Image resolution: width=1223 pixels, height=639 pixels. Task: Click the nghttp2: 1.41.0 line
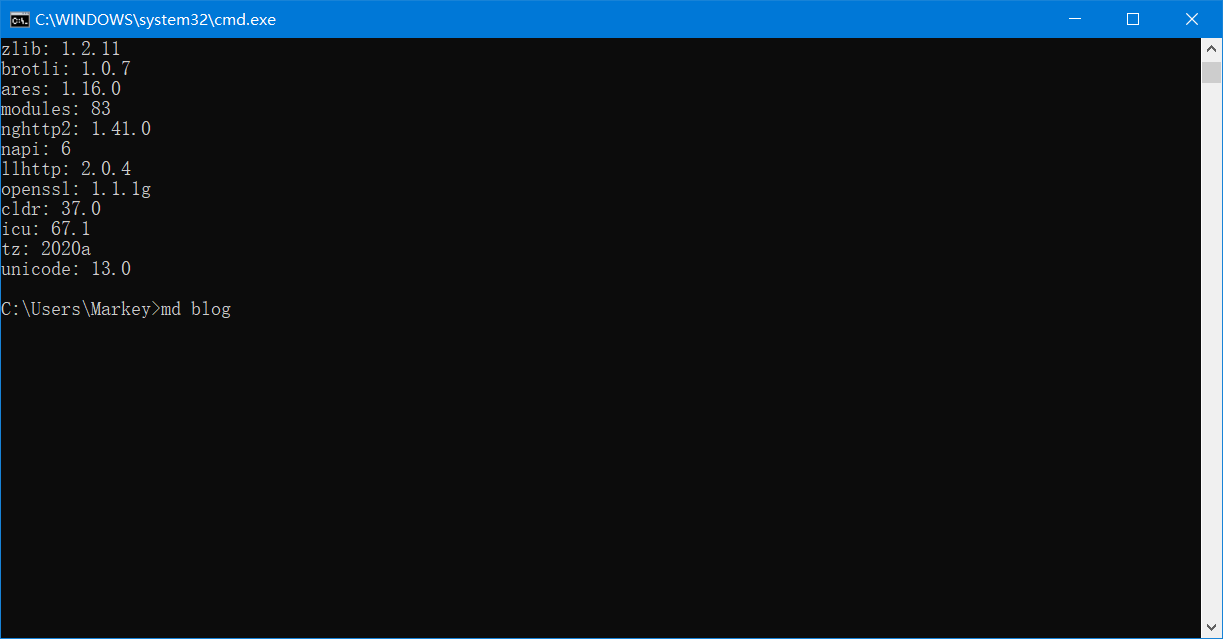(x=76, y=129)
